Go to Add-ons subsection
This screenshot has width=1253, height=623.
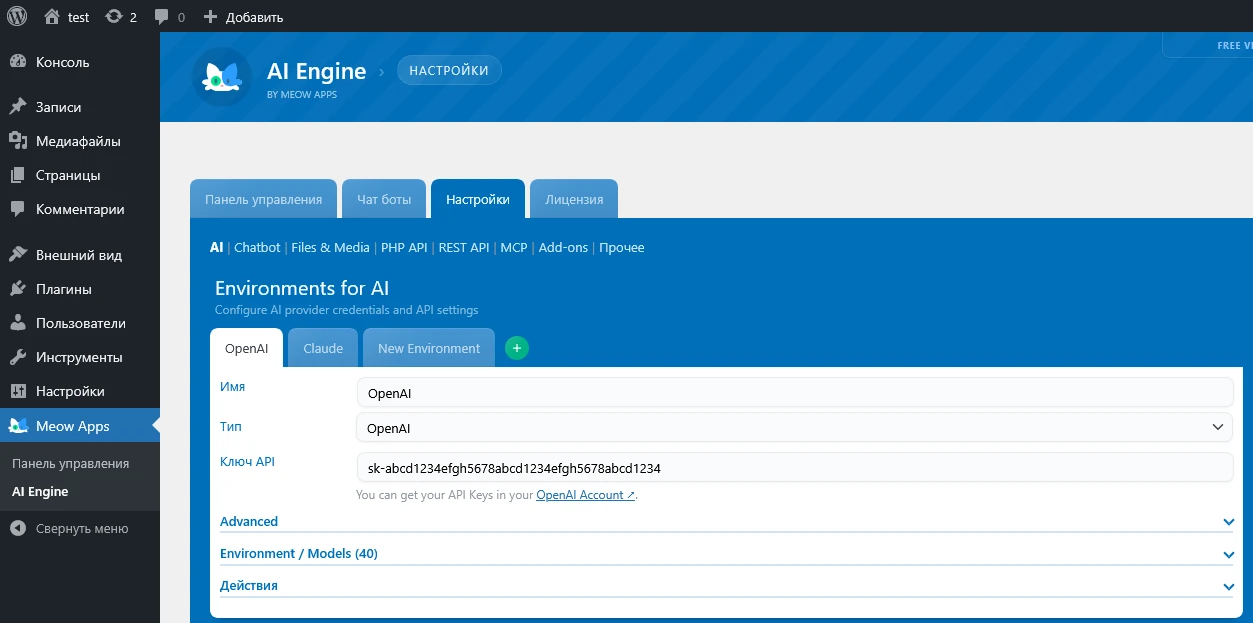point(563,247)
